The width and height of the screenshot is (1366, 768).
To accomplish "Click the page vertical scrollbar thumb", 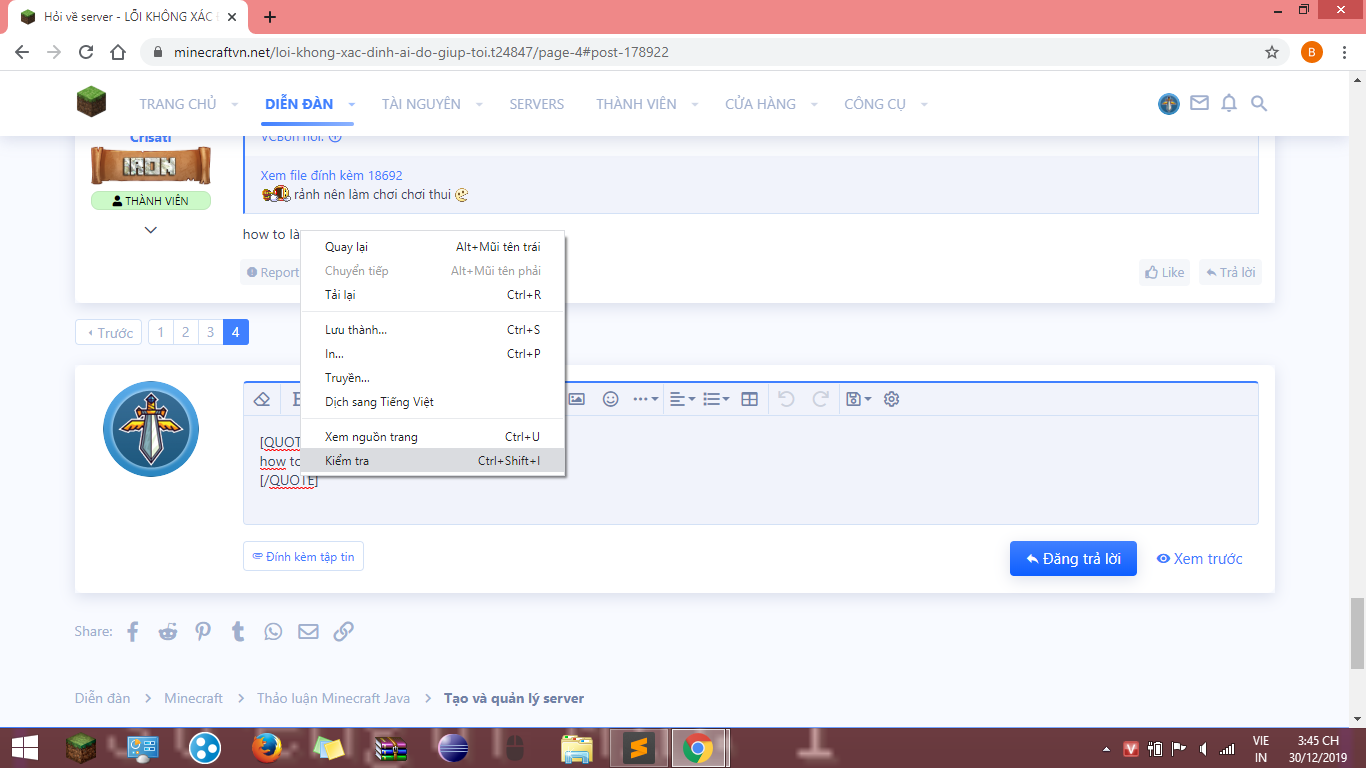I will 1357,634.
